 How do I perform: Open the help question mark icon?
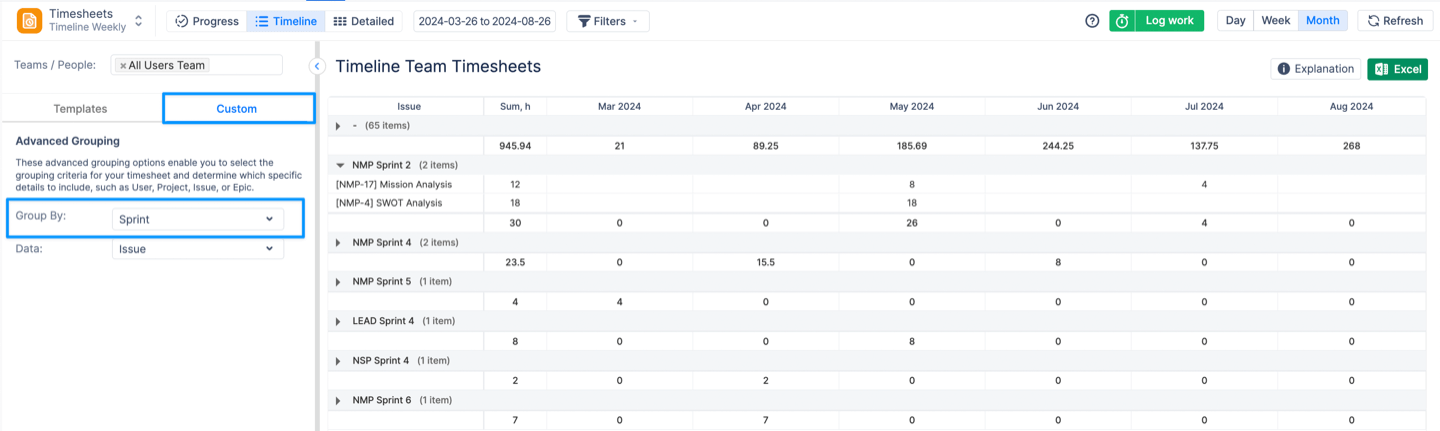(1092, 21)
